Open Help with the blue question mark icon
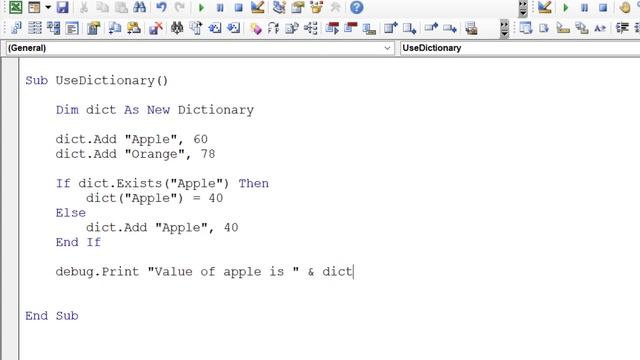 [357, 7]
